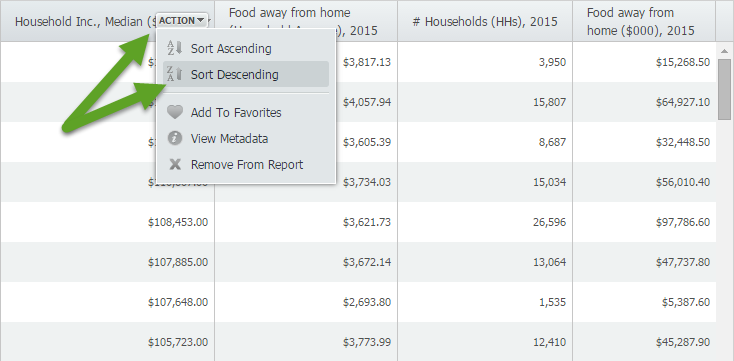Click the Sort Descending Z-A icon
Screen dimensions: 734x361
tap(174, 74)
